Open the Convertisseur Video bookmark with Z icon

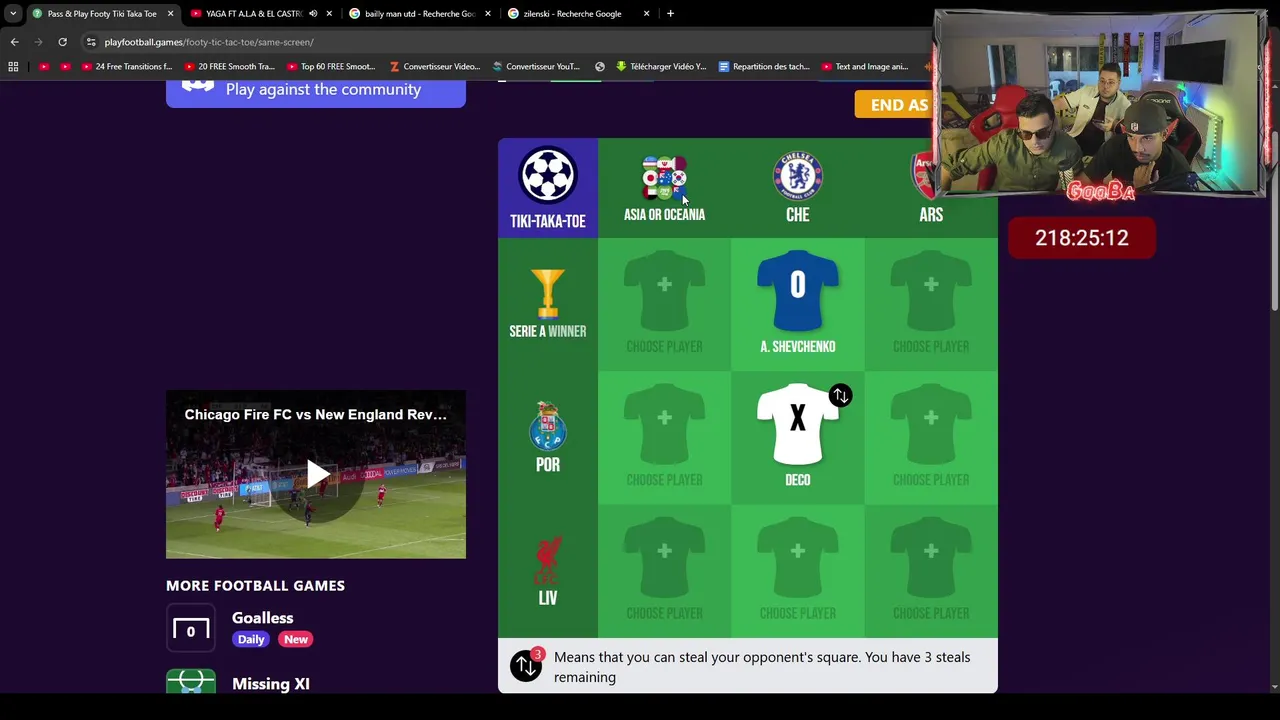click(x=435, y=67)
